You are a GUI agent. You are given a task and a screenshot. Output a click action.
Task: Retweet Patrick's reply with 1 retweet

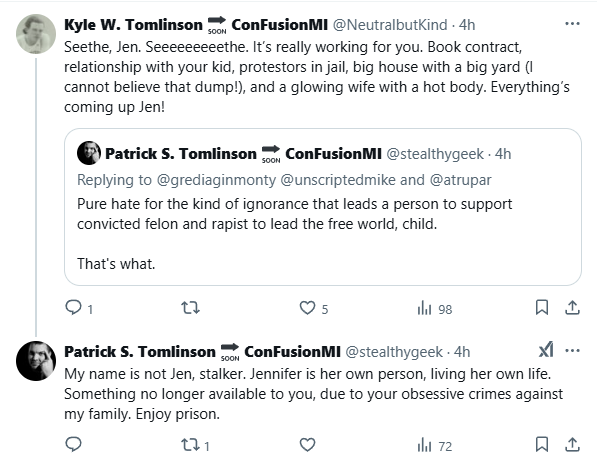tap(195, 445)
